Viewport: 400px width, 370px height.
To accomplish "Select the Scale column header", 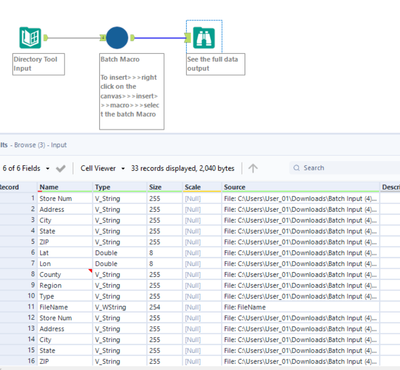I will [202, 187].
